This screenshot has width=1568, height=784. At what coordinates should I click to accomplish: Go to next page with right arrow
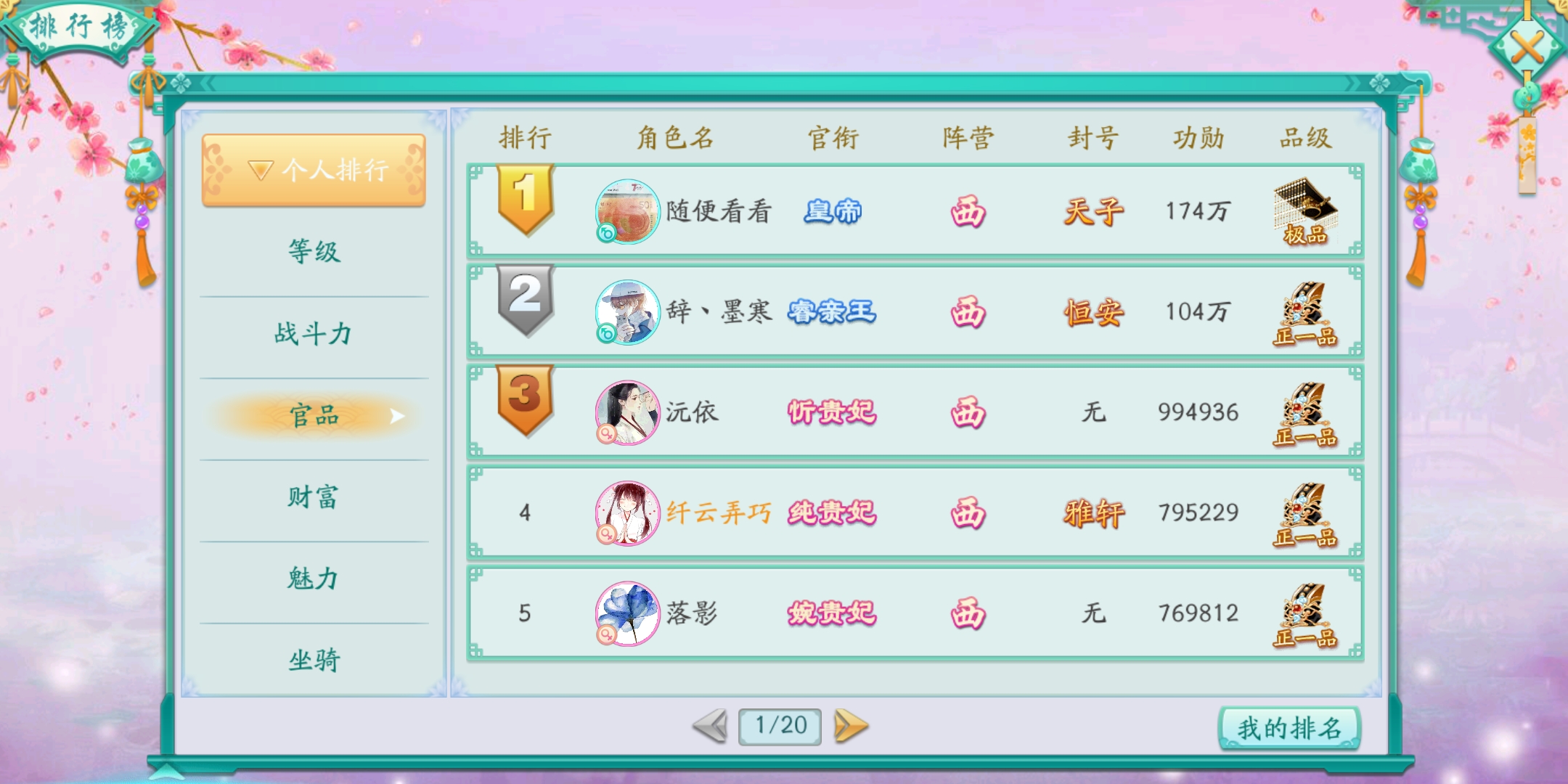pos(851,726)
